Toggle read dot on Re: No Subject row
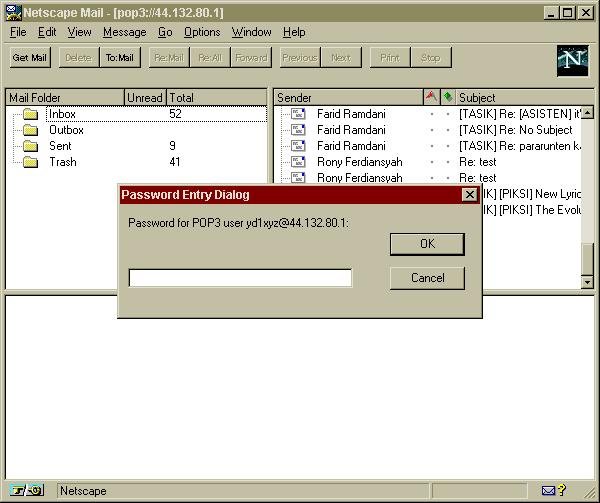The width and height of the screenshot is (600, 503). pos(448,130)
